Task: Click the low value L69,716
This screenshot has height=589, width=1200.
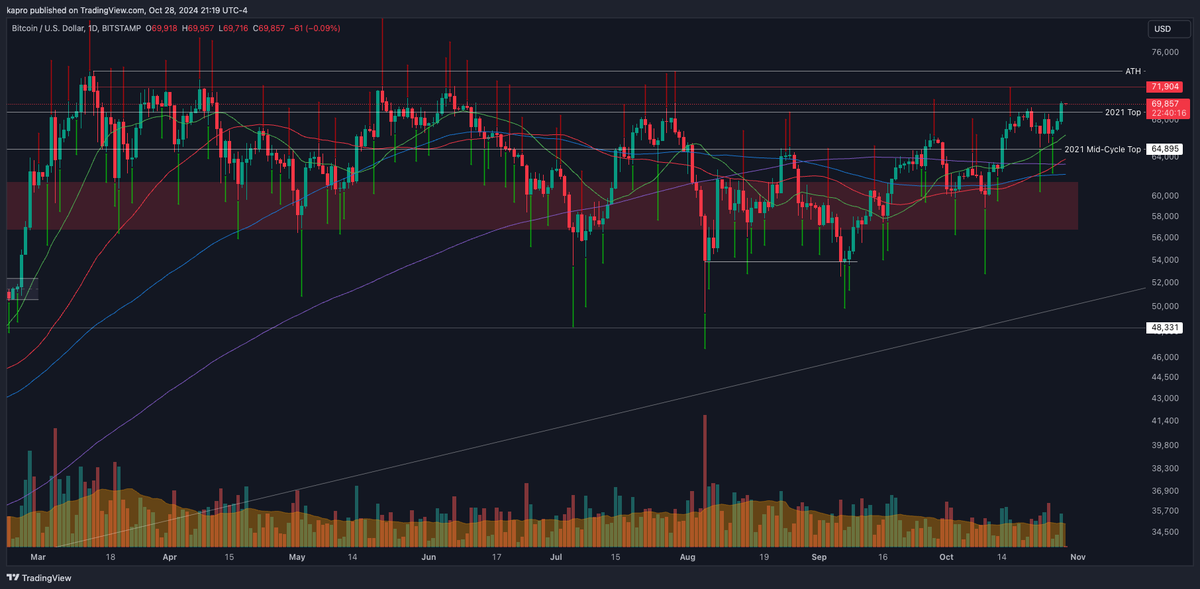Action: [234, 28]
